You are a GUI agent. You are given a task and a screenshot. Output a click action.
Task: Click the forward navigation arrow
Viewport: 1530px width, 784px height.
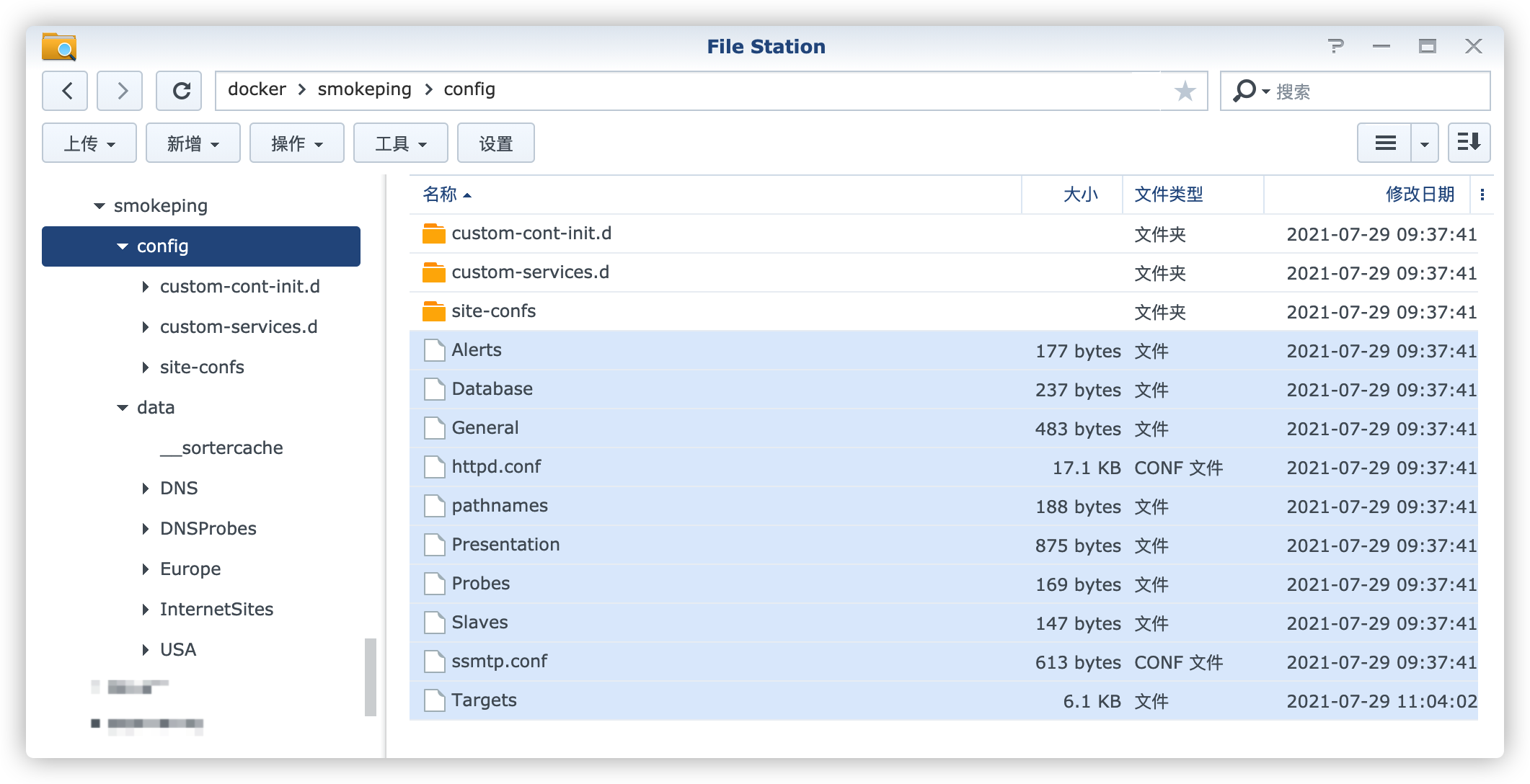(x=120, y=91)
